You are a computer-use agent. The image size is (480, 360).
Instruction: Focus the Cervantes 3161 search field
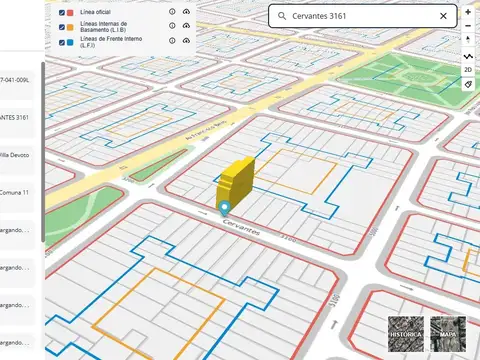[x=363, y=16]
